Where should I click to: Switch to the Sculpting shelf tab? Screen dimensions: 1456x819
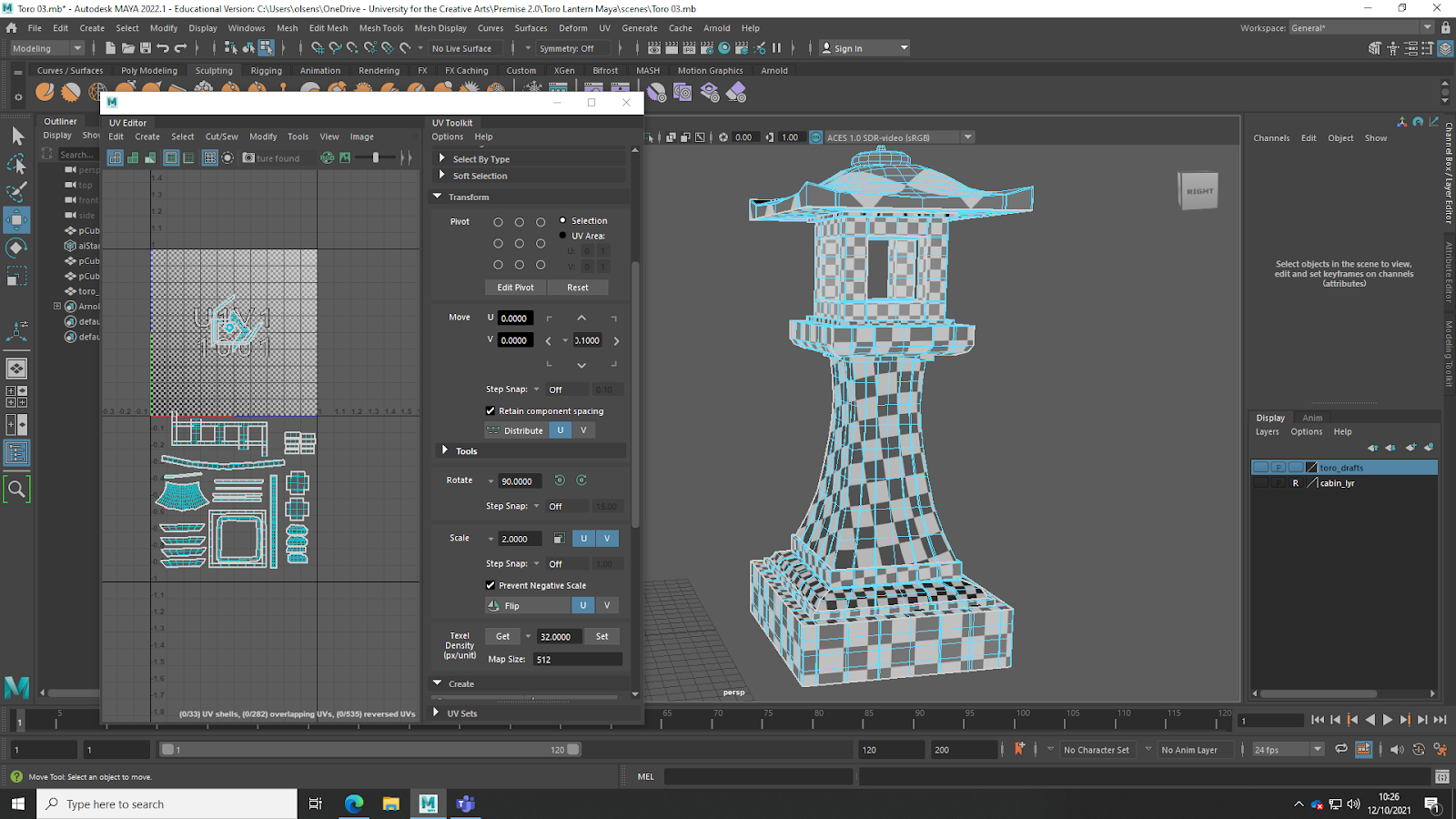214,70
